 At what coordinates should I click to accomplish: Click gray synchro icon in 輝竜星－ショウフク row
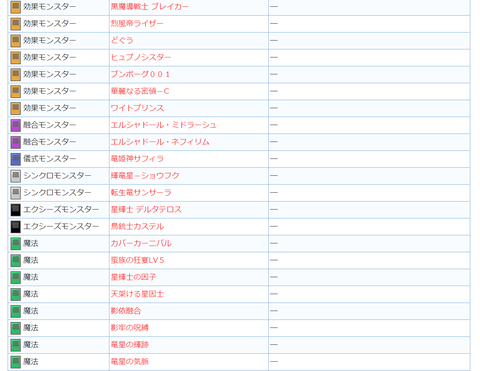[x=15, y=176]
